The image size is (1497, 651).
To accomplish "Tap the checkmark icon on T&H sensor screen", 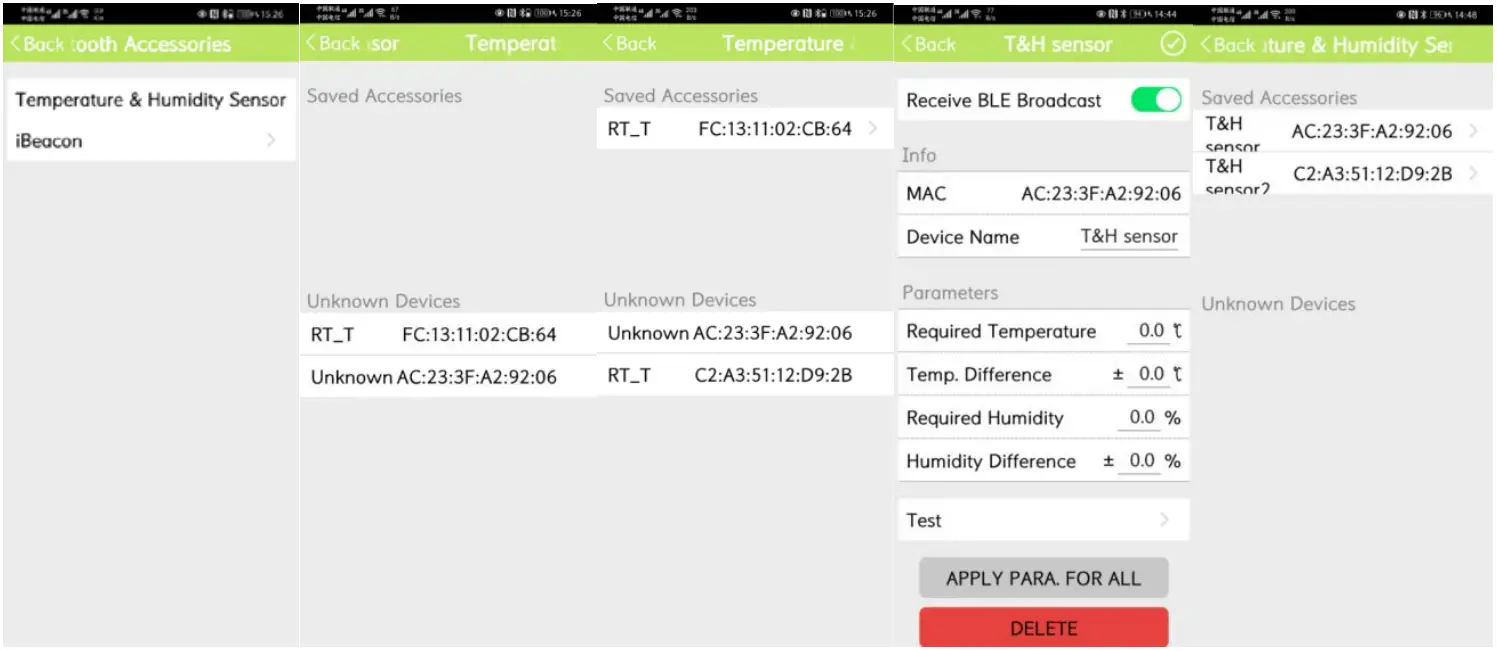I will 1171,44.
